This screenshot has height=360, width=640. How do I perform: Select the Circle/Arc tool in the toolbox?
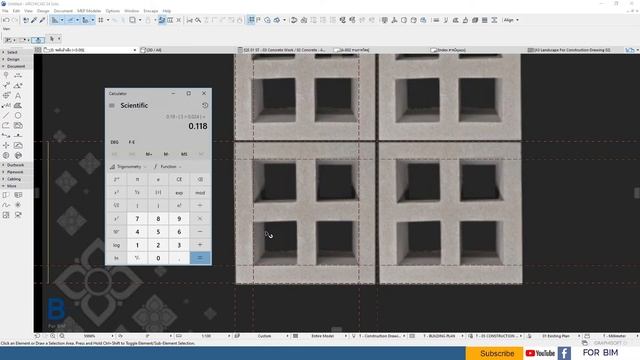pos(18,116)
